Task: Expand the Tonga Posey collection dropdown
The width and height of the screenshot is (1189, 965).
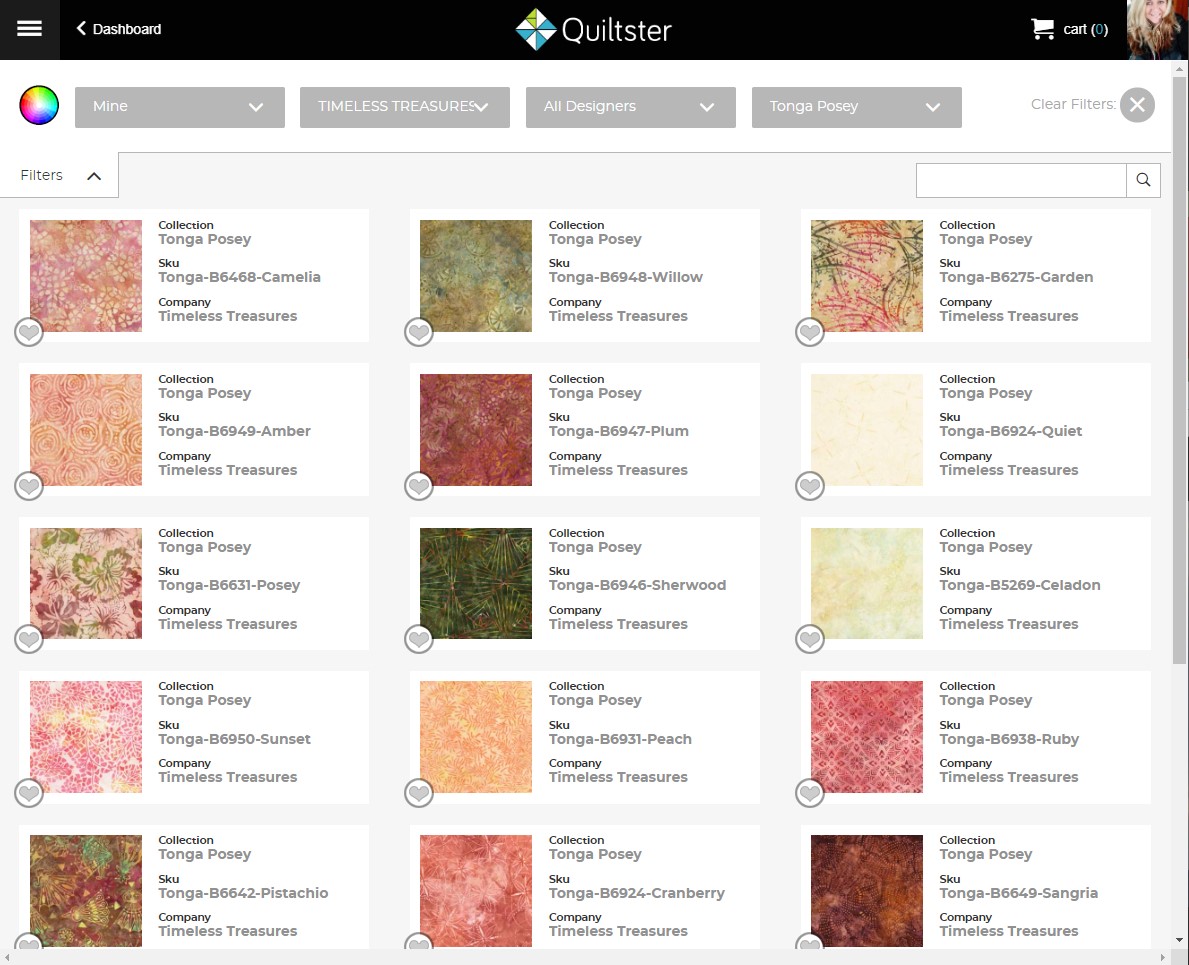Action: [x=857, y=107]
